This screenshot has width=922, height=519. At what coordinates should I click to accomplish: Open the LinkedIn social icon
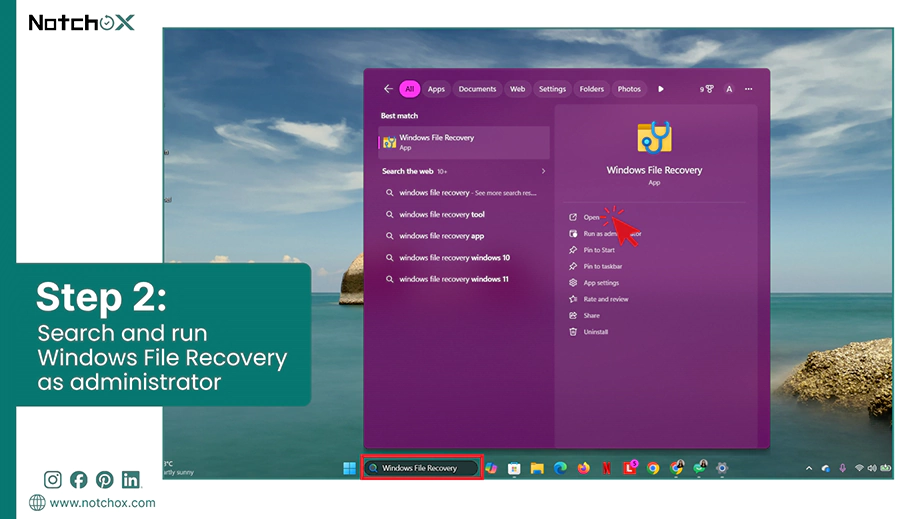click(x=131, y=480)
